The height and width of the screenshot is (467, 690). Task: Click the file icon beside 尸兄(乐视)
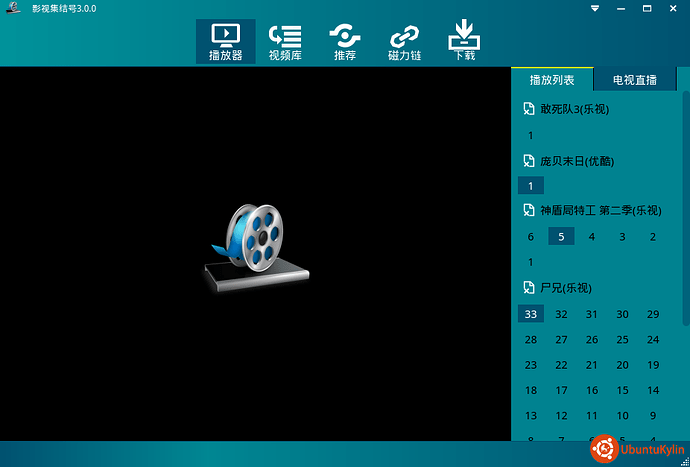[528, 288]
